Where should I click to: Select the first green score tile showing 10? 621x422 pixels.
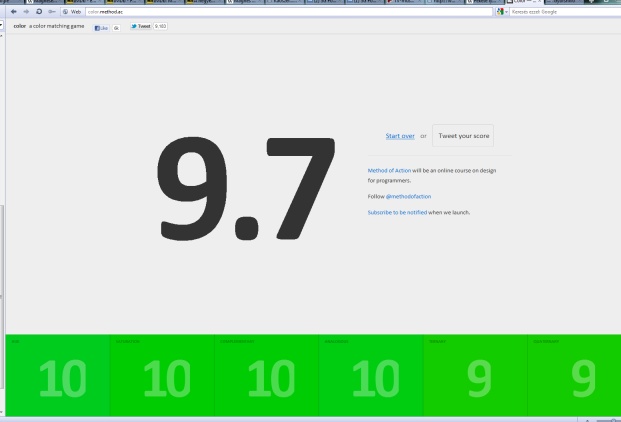tap(61, 378)
